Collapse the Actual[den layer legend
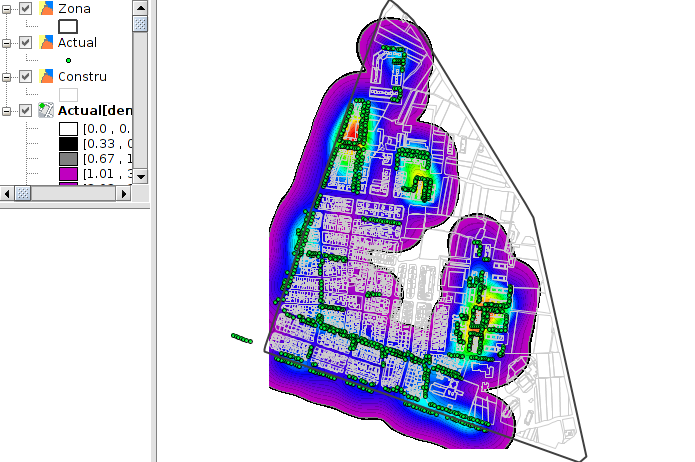The height and width of the screenshot is (462, 695). coord(8,111)
